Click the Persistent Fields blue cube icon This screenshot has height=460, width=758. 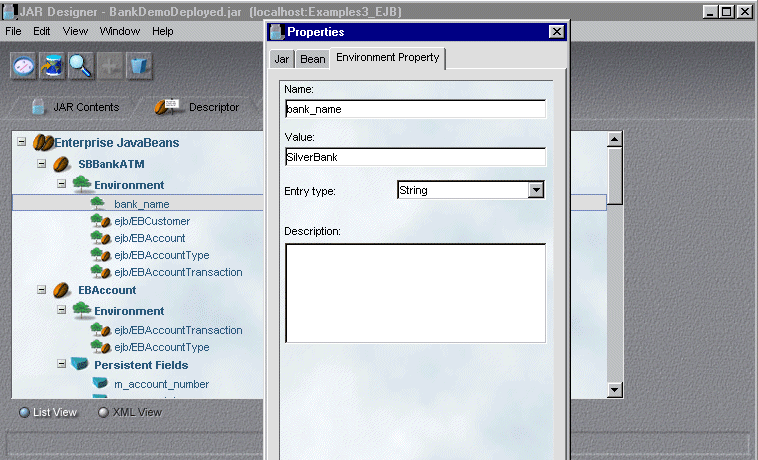[x=80, y=364]
